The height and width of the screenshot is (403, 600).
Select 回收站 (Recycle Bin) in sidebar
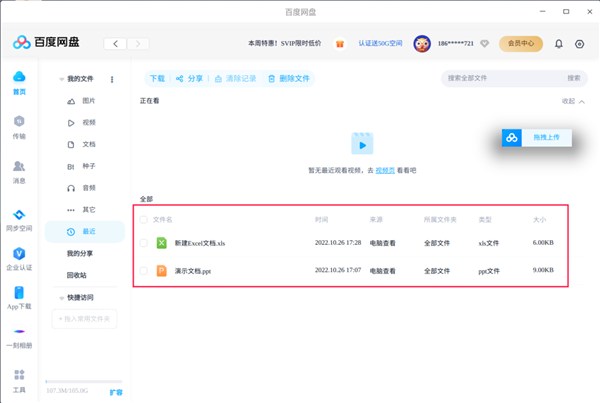pos(77,275)
